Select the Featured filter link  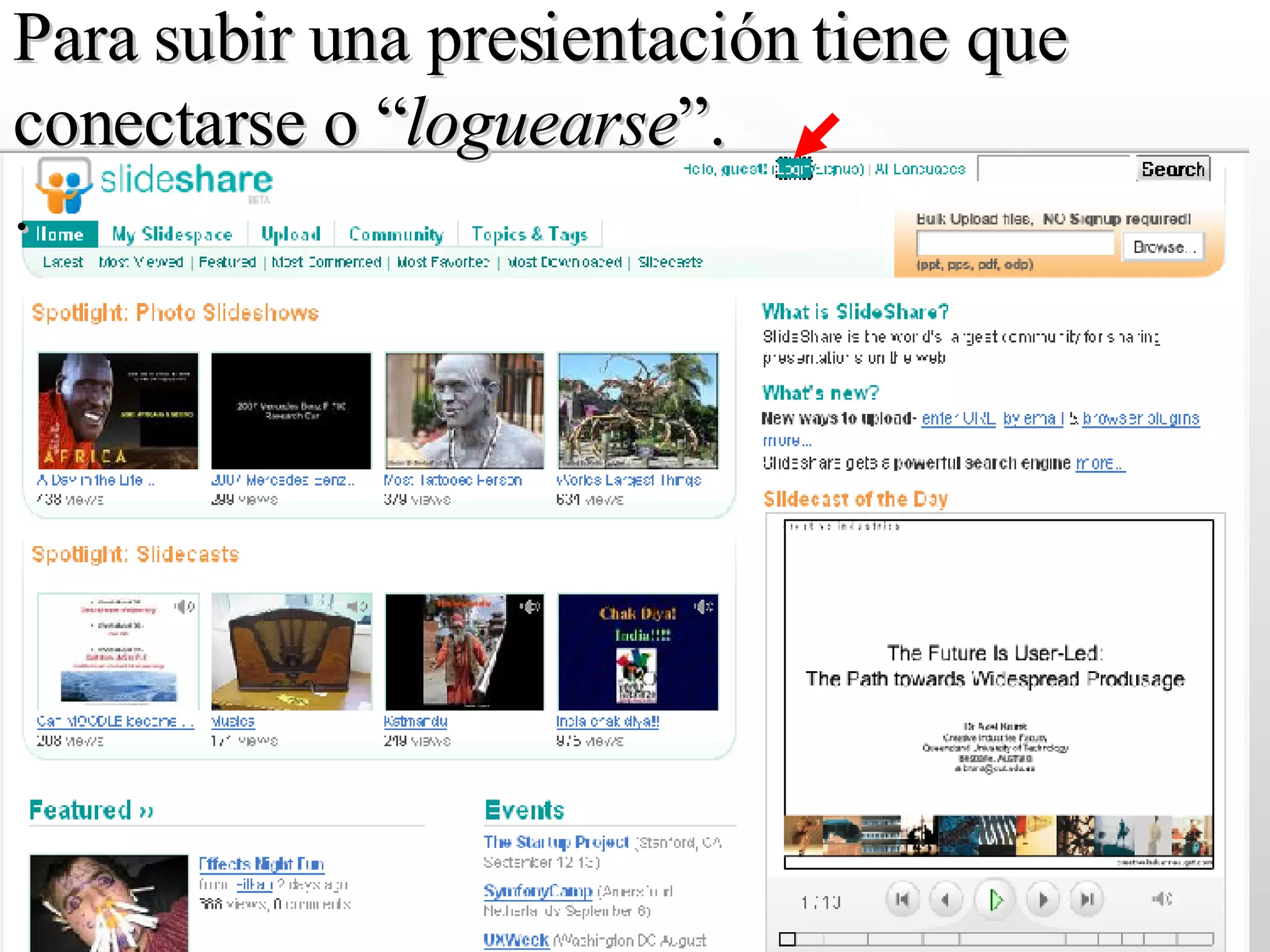(x=227, y=262)
